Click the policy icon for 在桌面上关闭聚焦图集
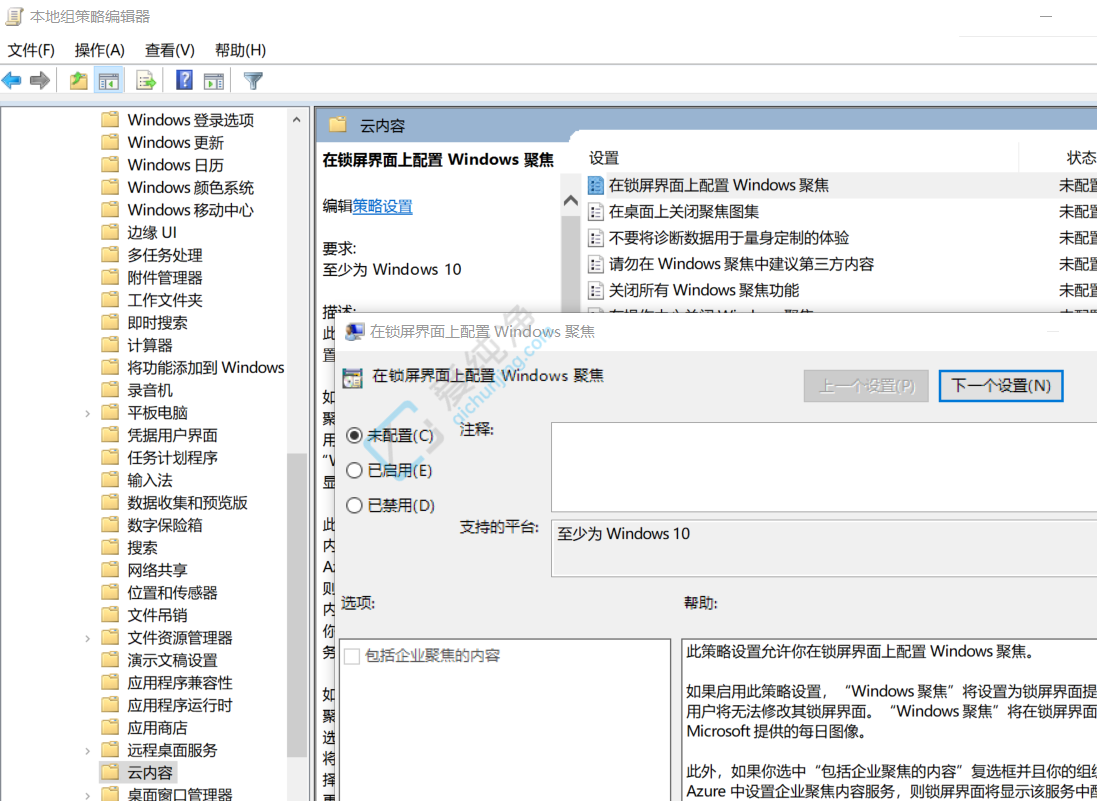 tap(595, 211)
